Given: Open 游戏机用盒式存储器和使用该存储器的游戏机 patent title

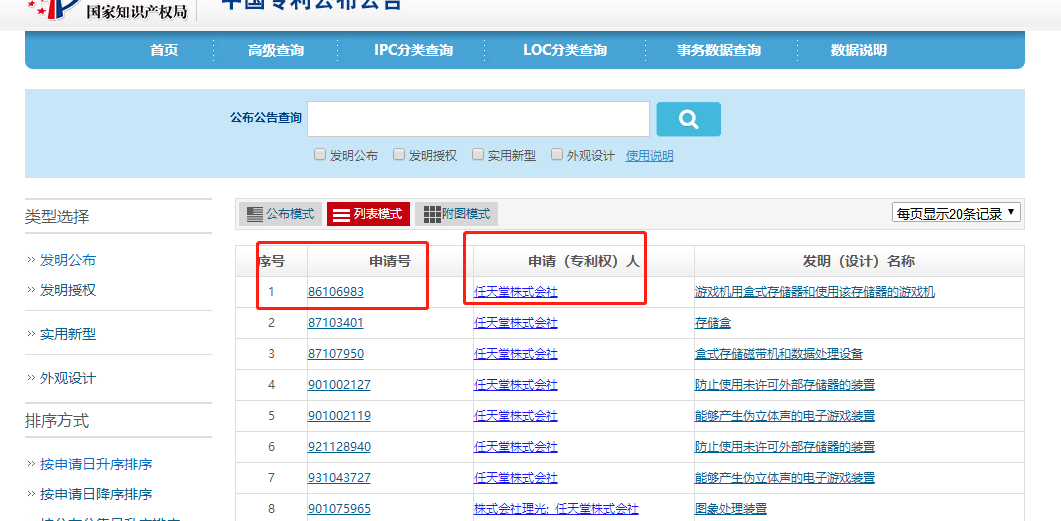Looking at the screenshot, I should click(815, 292).
